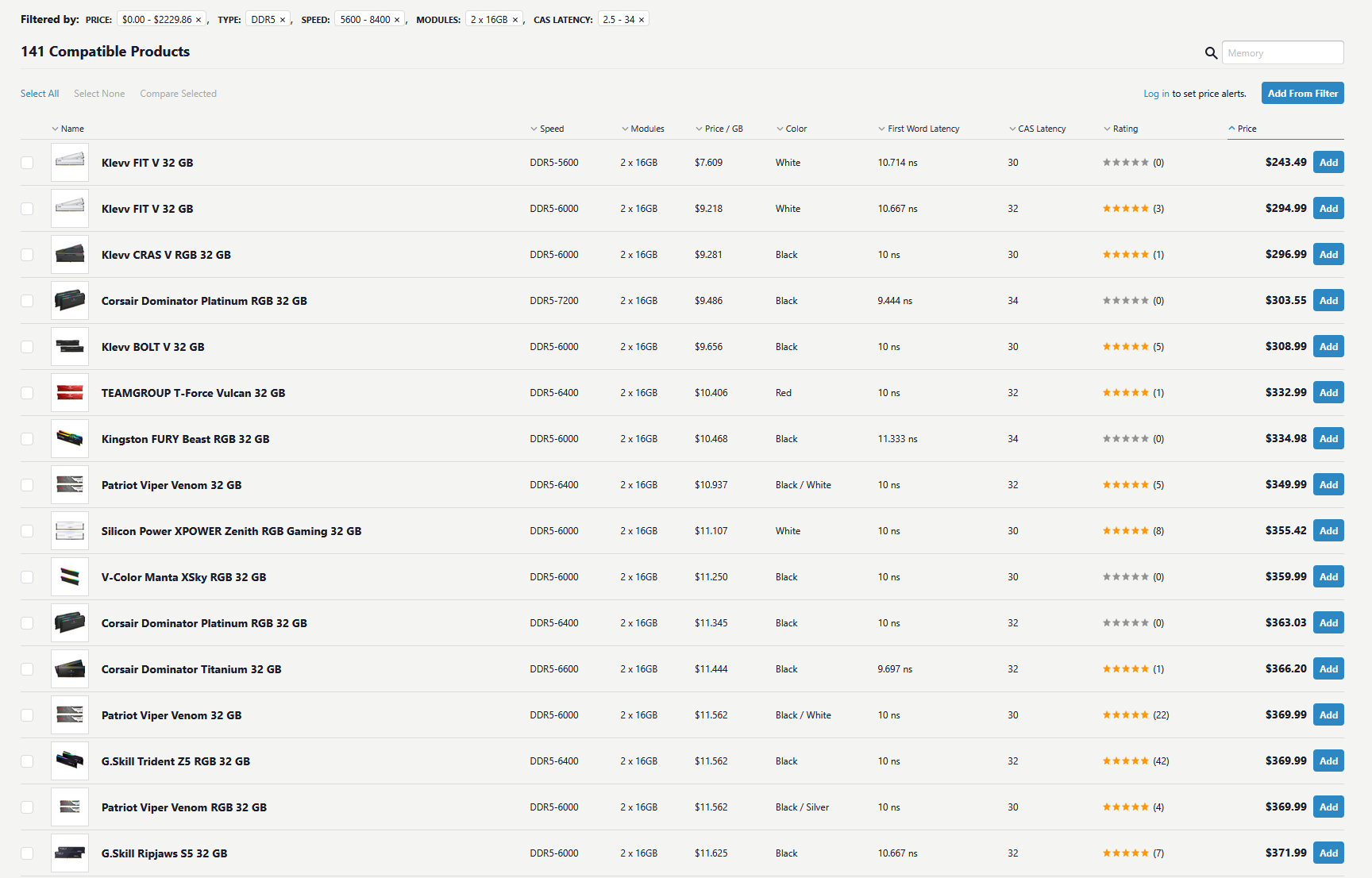Open the V-Color Manta XSky thumbnail image
1372x878 pixels.
(x=70, y=577)
